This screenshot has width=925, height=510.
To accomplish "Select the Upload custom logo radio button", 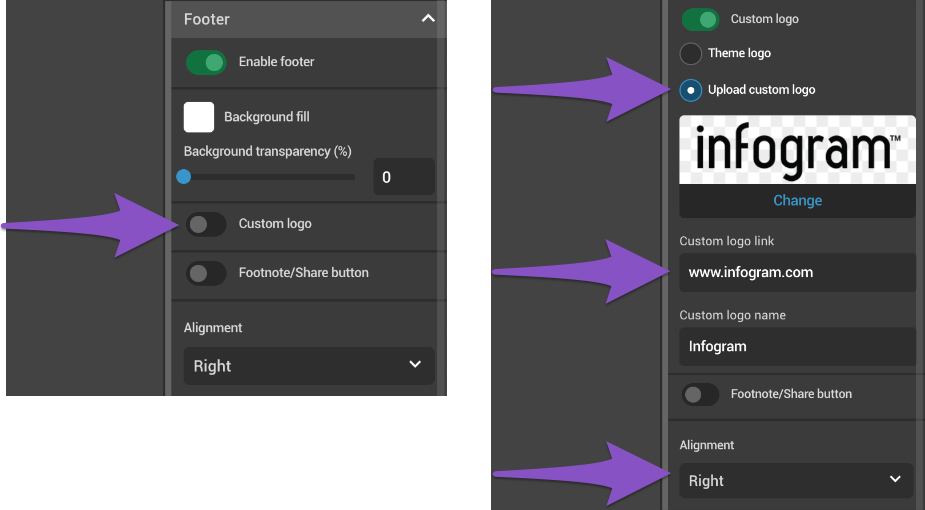I will 690,90.
